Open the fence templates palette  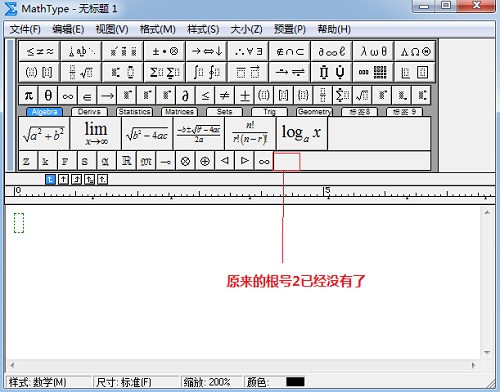(x=39, y=72)
